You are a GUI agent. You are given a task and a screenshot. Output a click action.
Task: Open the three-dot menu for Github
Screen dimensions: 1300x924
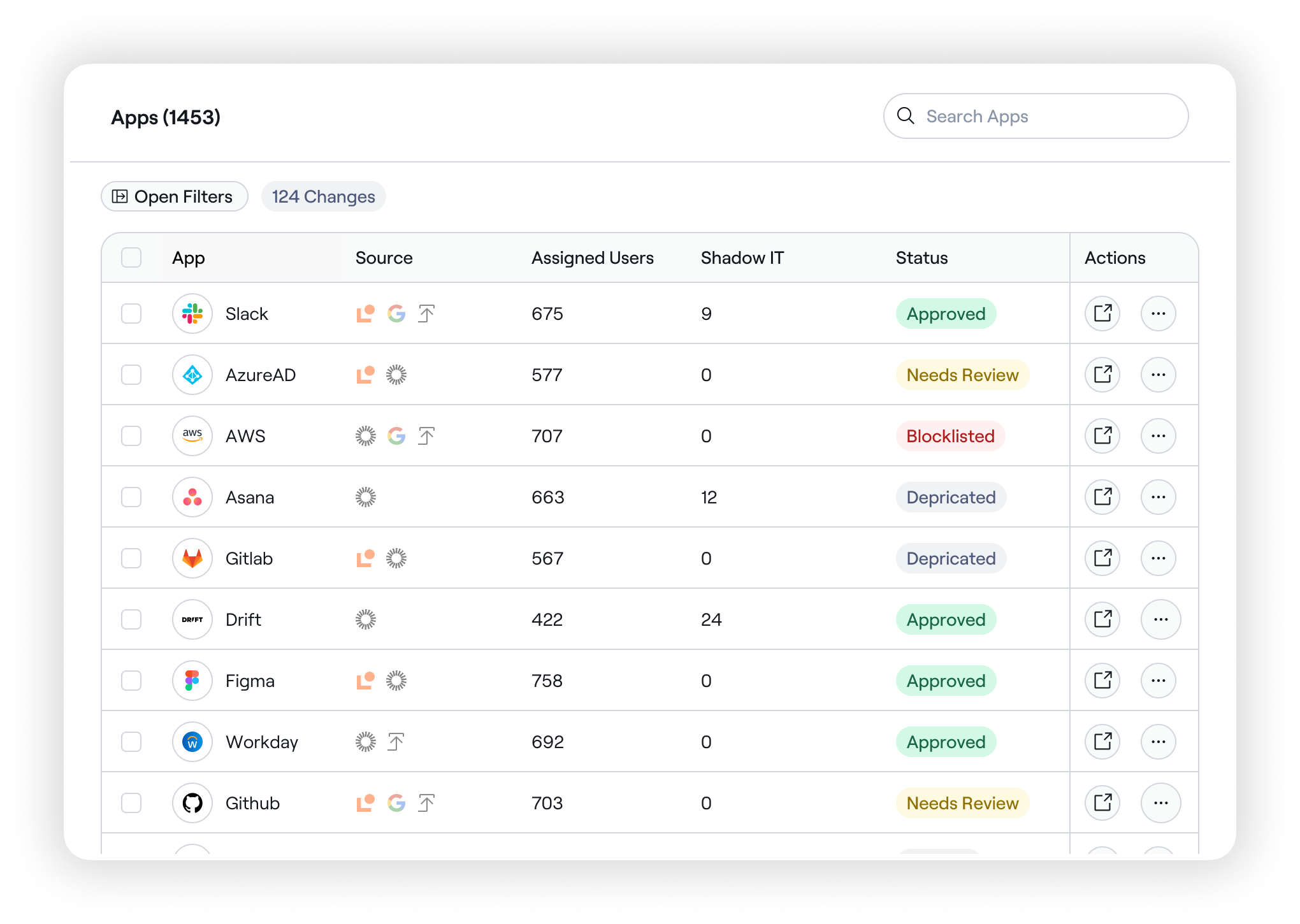click(x=1160, y=803)
